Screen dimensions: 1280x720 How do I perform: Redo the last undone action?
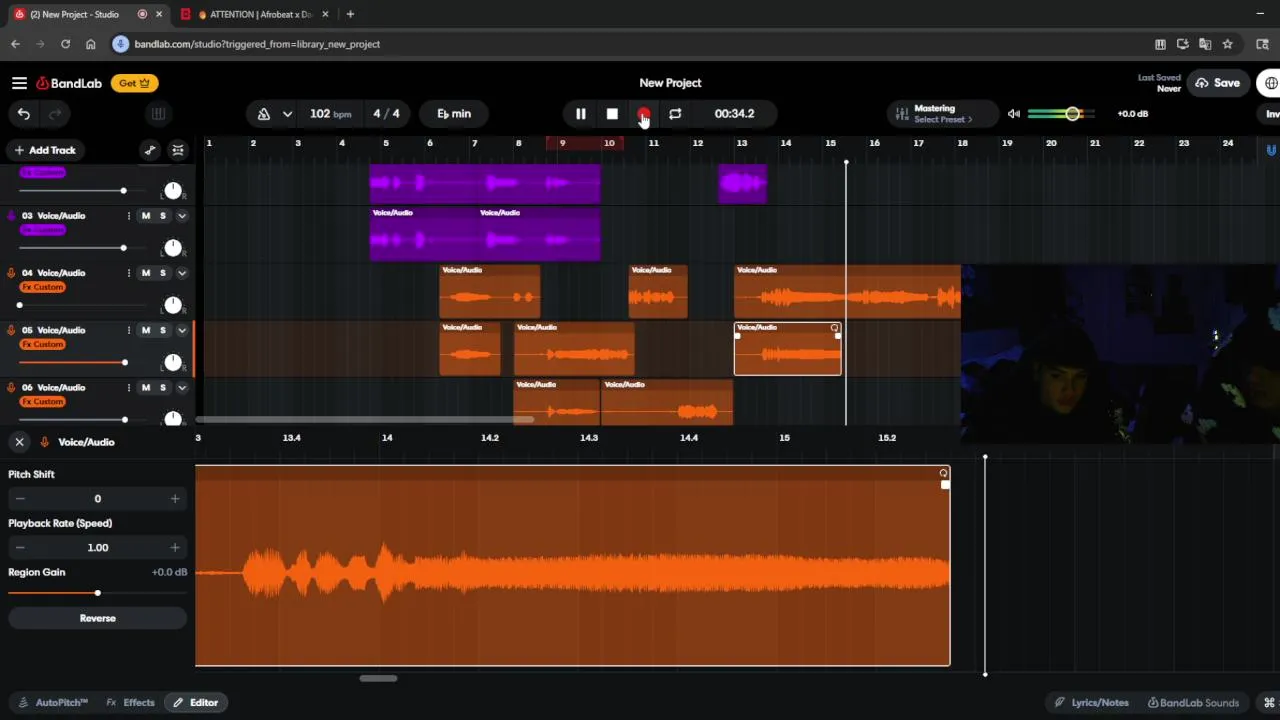pos(55,114)
